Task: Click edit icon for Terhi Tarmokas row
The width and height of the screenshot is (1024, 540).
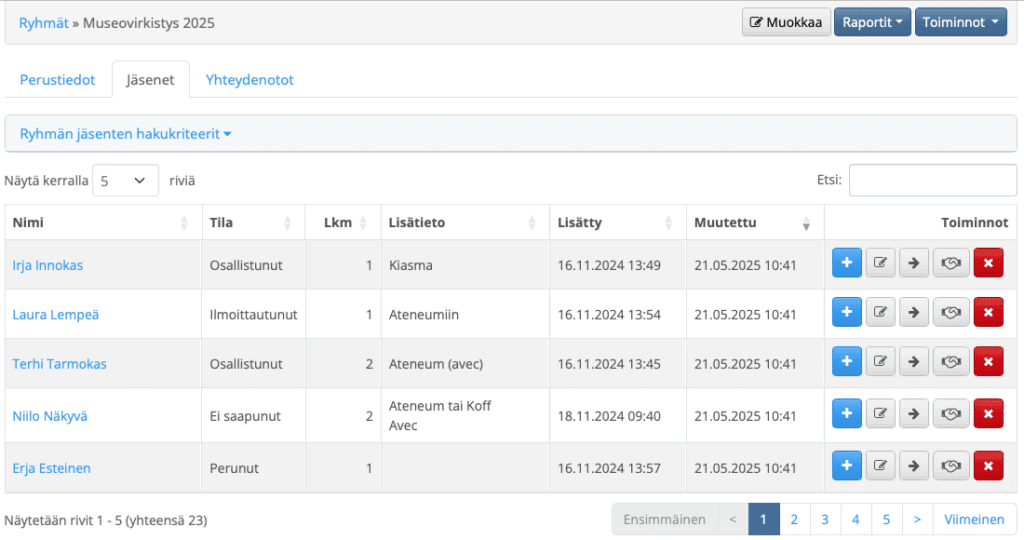Action: 880,362
